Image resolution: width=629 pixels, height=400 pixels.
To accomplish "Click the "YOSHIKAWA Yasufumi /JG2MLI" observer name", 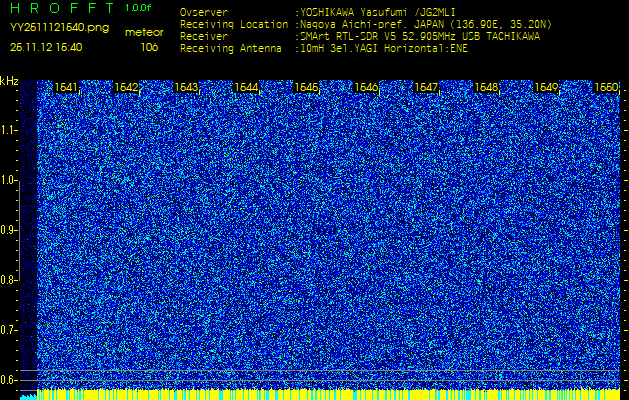I will click(377, 13).
